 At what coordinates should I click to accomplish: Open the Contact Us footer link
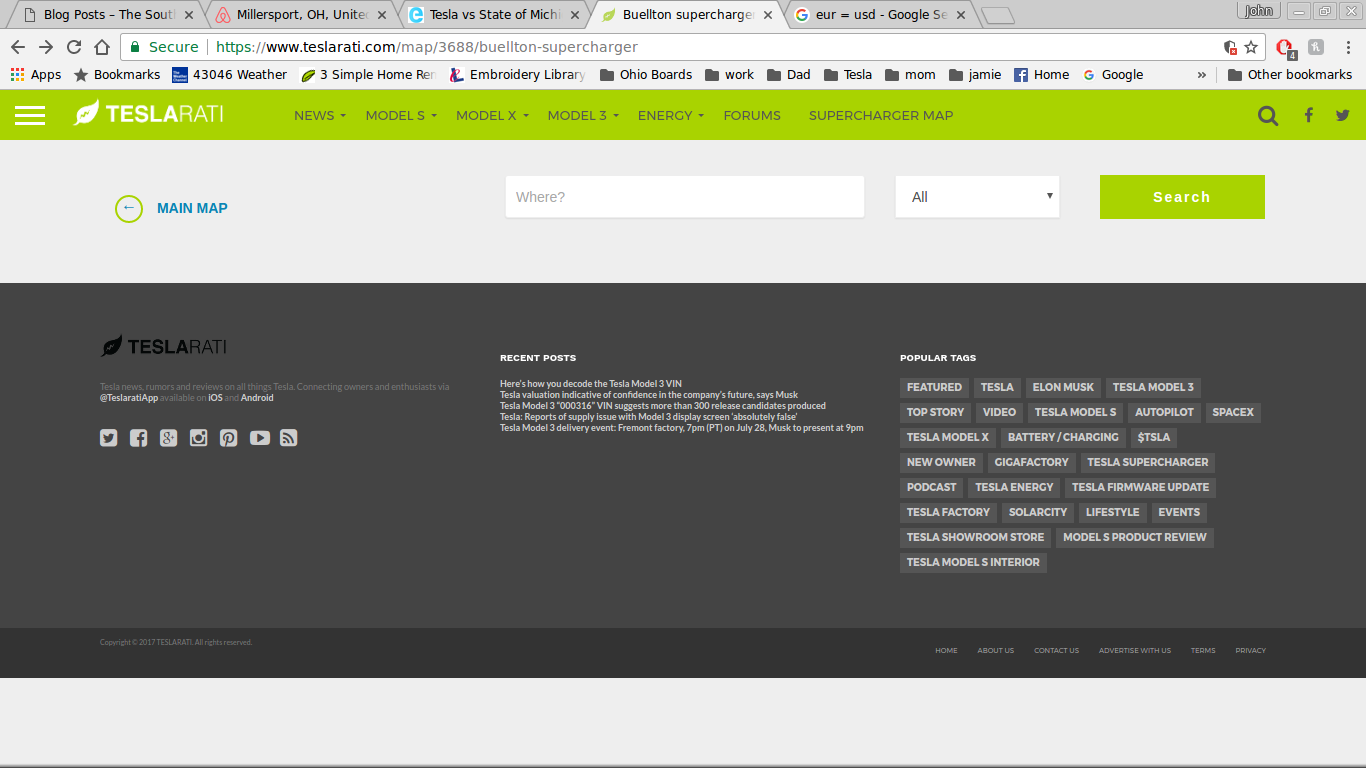tap(1056, 651)
